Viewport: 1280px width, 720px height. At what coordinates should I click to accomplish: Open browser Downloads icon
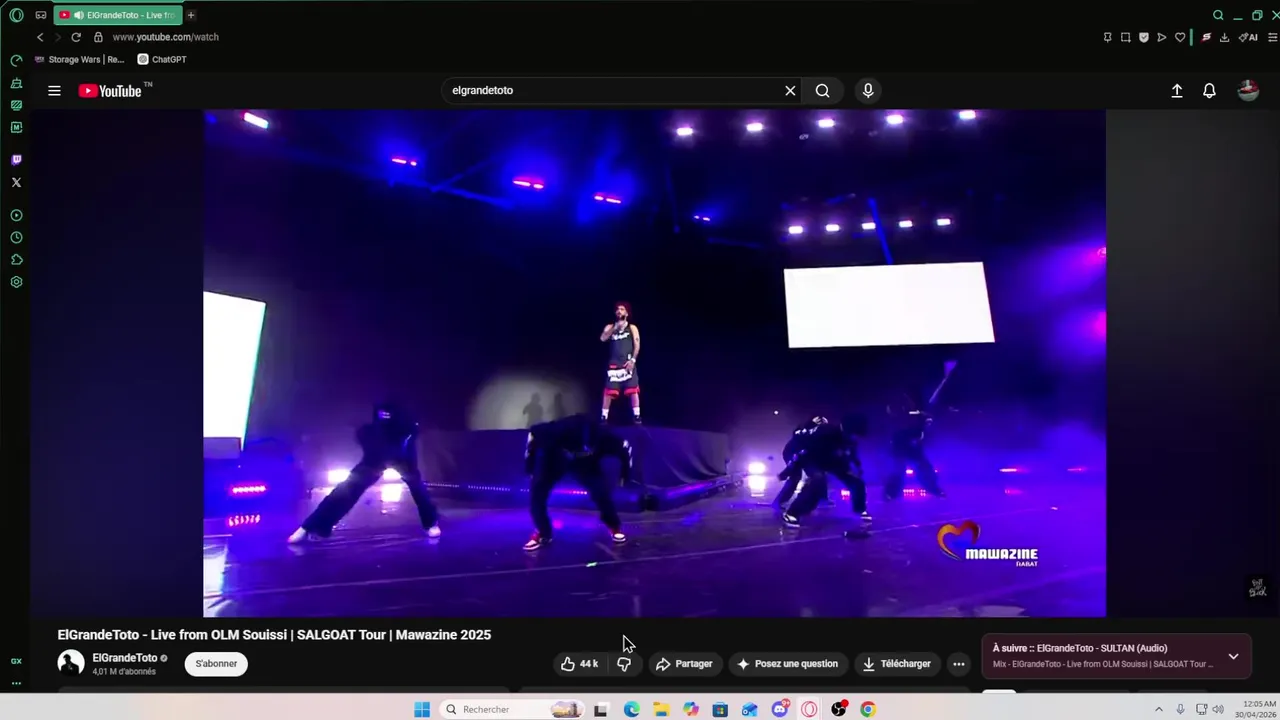click(x=1224, y=37)
